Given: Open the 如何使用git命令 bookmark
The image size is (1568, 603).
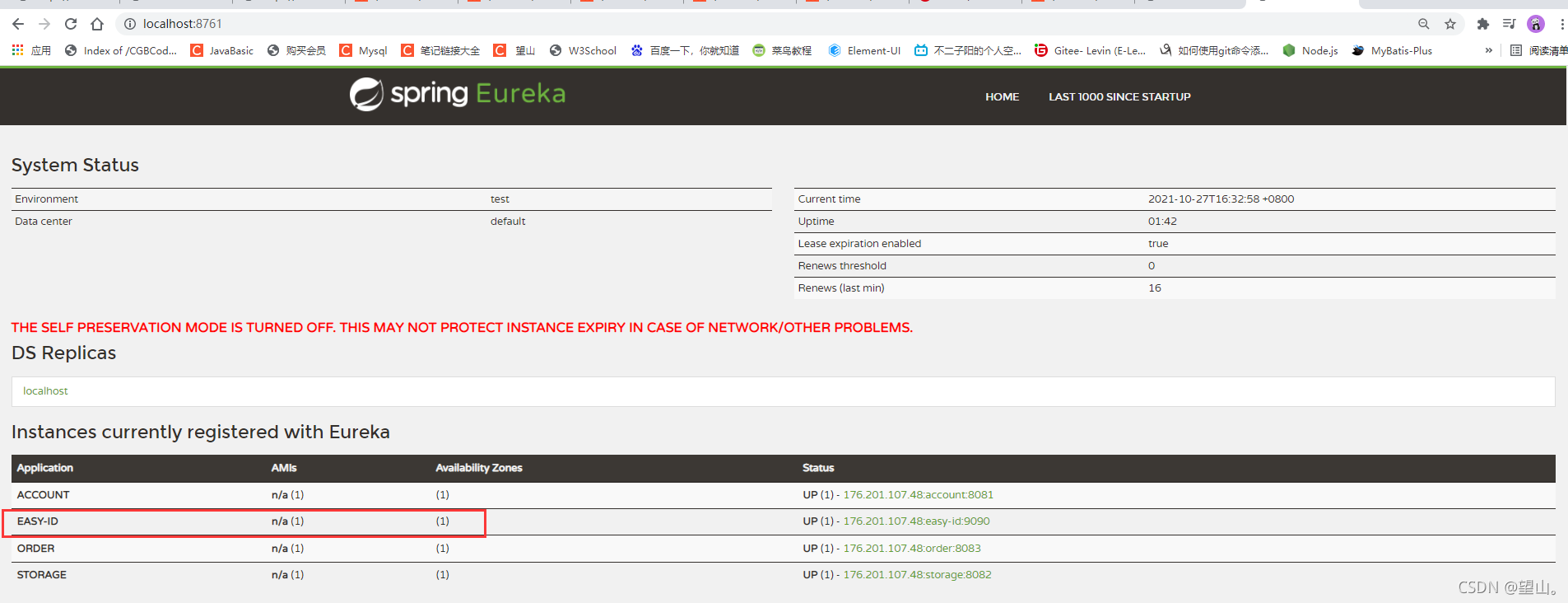Looking at the screenshot, I should 1214,50.
